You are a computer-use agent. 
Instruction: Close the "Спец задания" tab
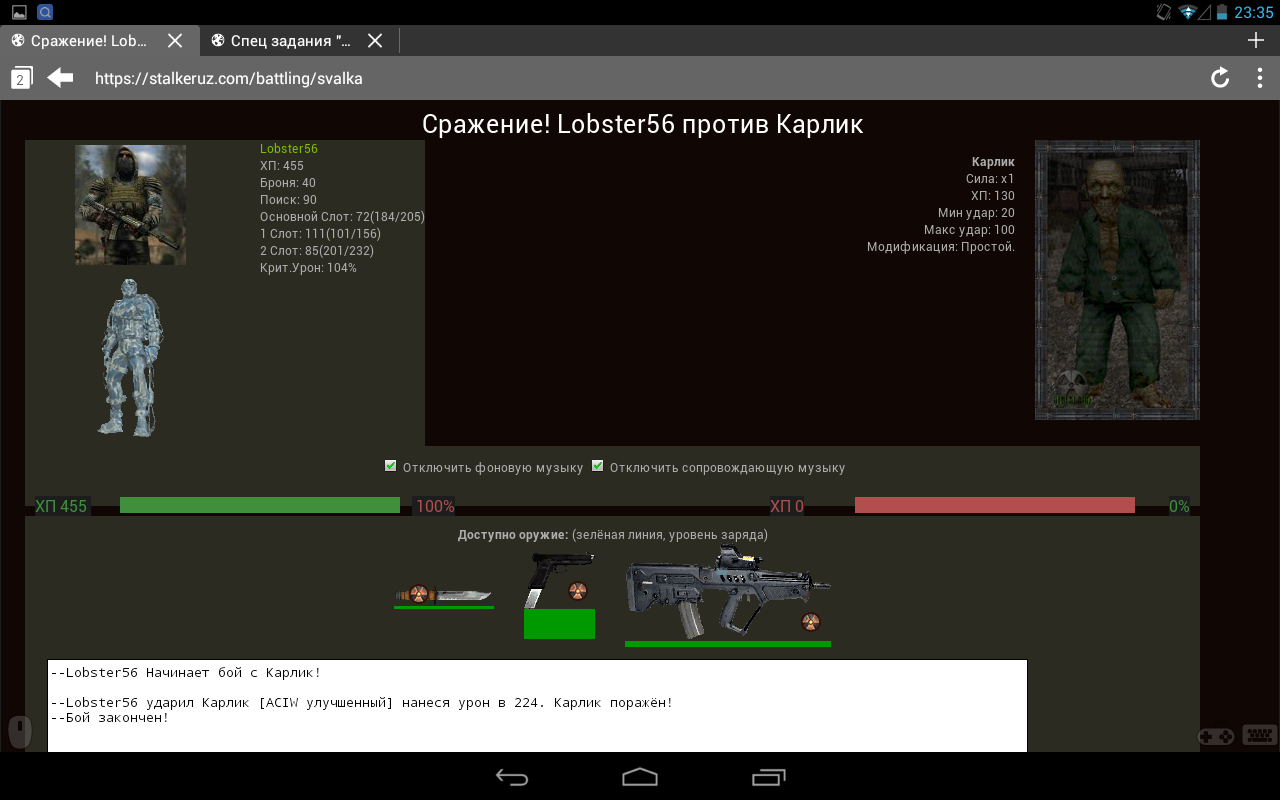pyautogui.click(x=375, y=41)
